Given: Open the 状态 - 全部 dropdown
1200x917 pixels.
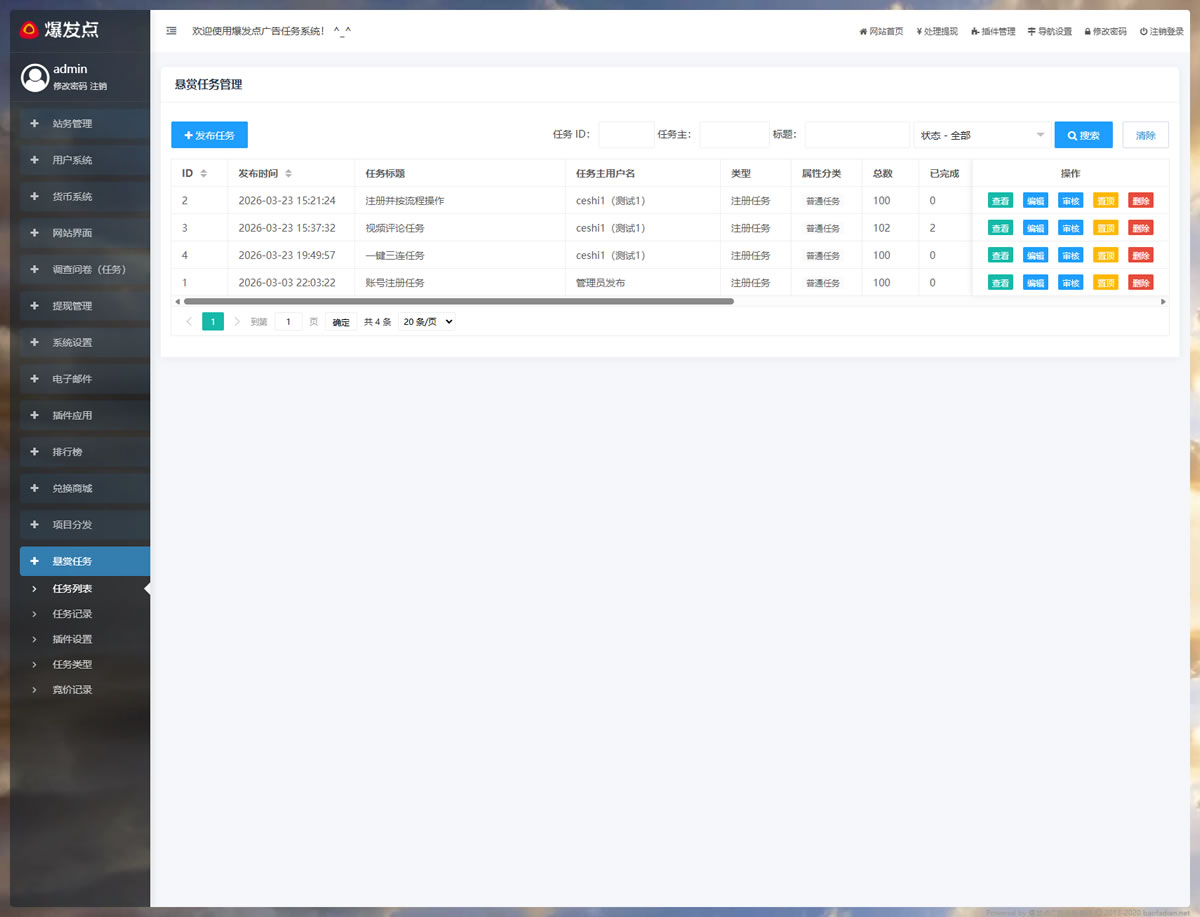Looking at the screenshot, I should pyautogui.click(x=981, y=135).
